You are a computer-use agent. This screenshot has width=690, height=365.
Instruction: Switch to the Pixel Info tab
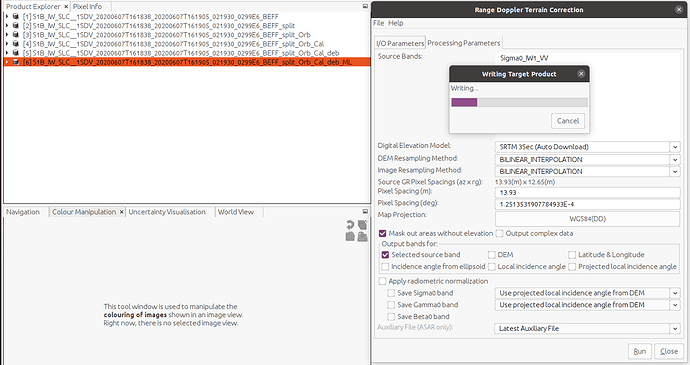coord(87,7)
